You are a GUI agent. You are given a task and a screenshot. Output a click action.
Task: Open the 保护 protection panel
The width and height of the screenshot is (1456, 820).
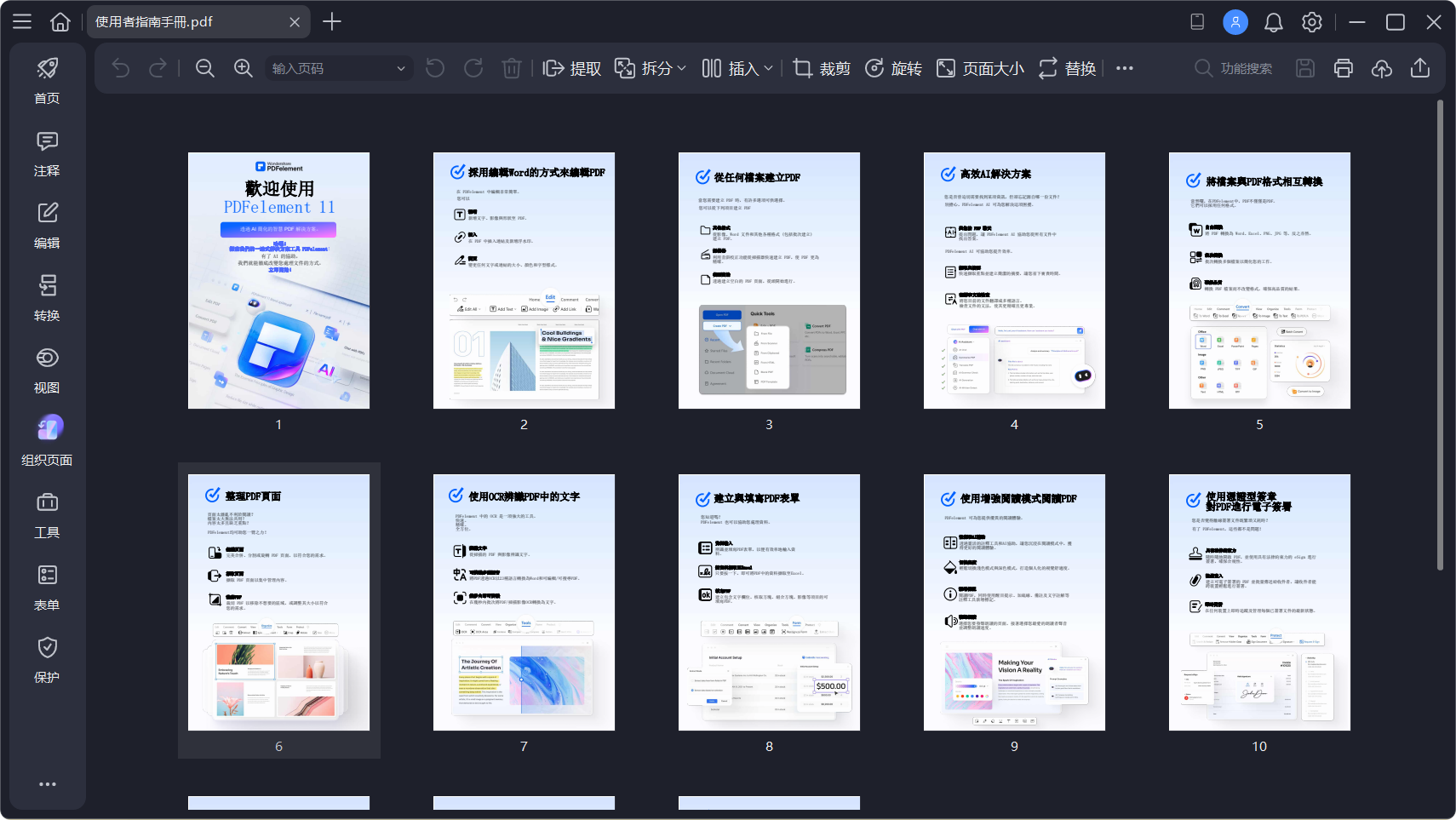47,659
